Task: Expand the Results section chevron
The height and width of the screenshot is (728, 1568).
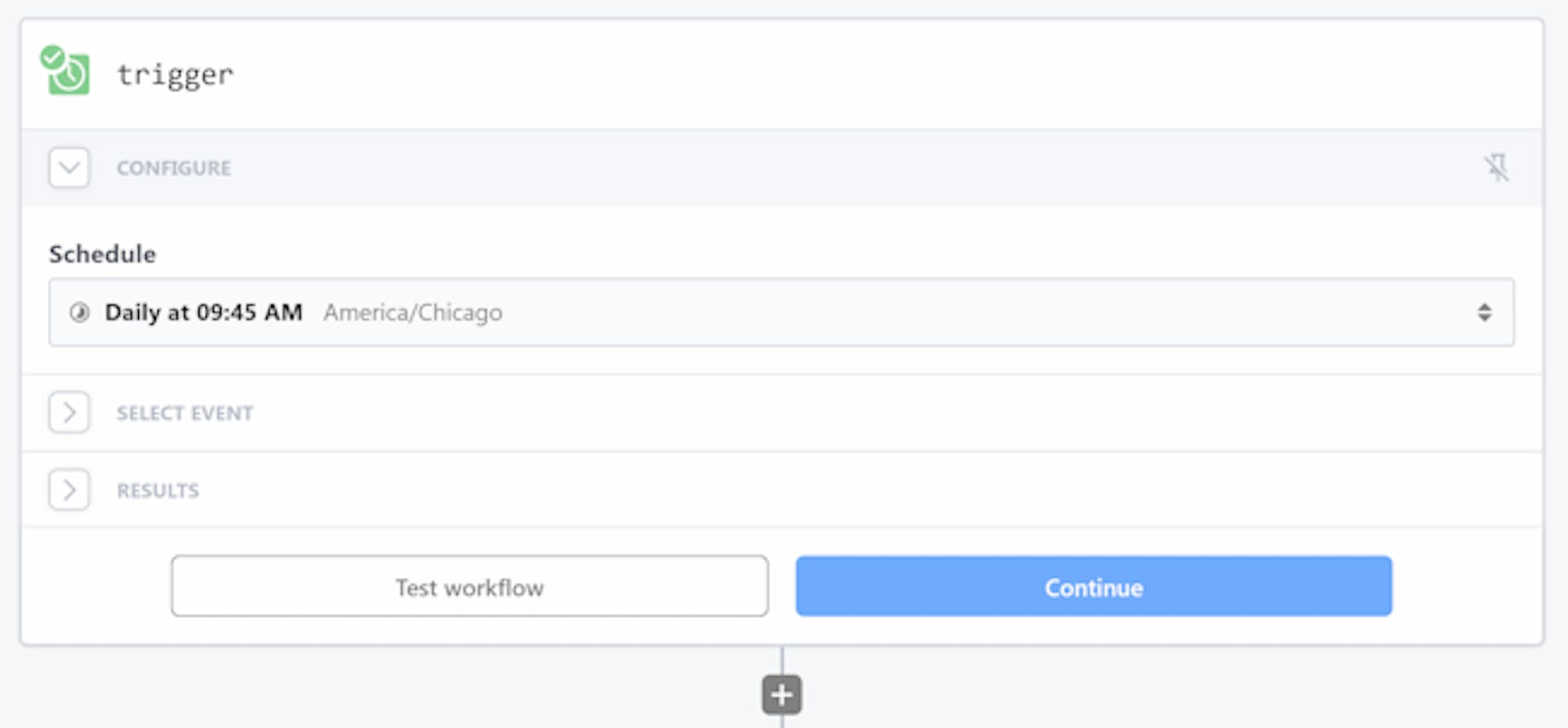Action: click(69, 491)
